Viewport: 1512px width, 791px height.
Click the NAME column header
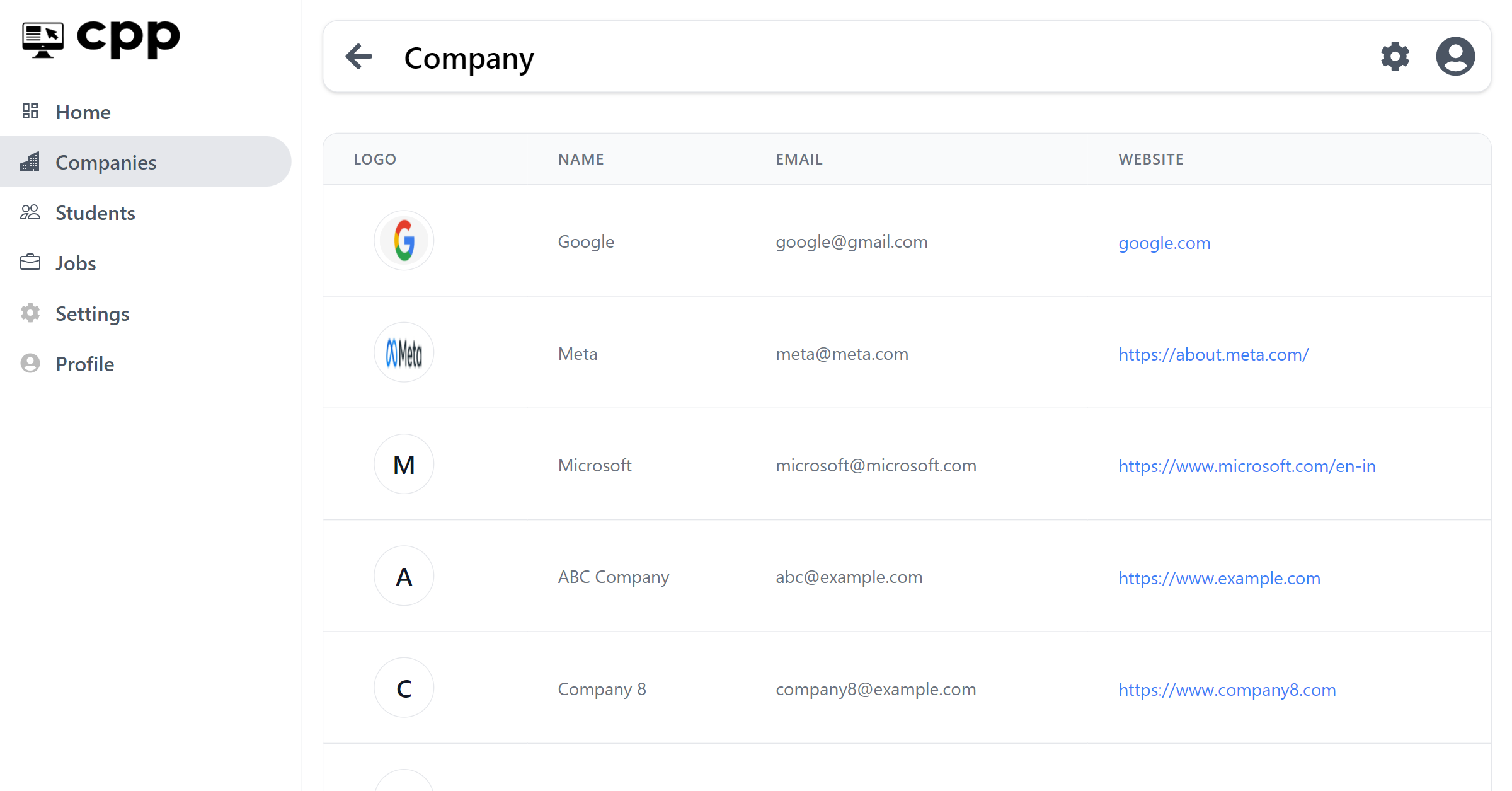click(581, 159)
